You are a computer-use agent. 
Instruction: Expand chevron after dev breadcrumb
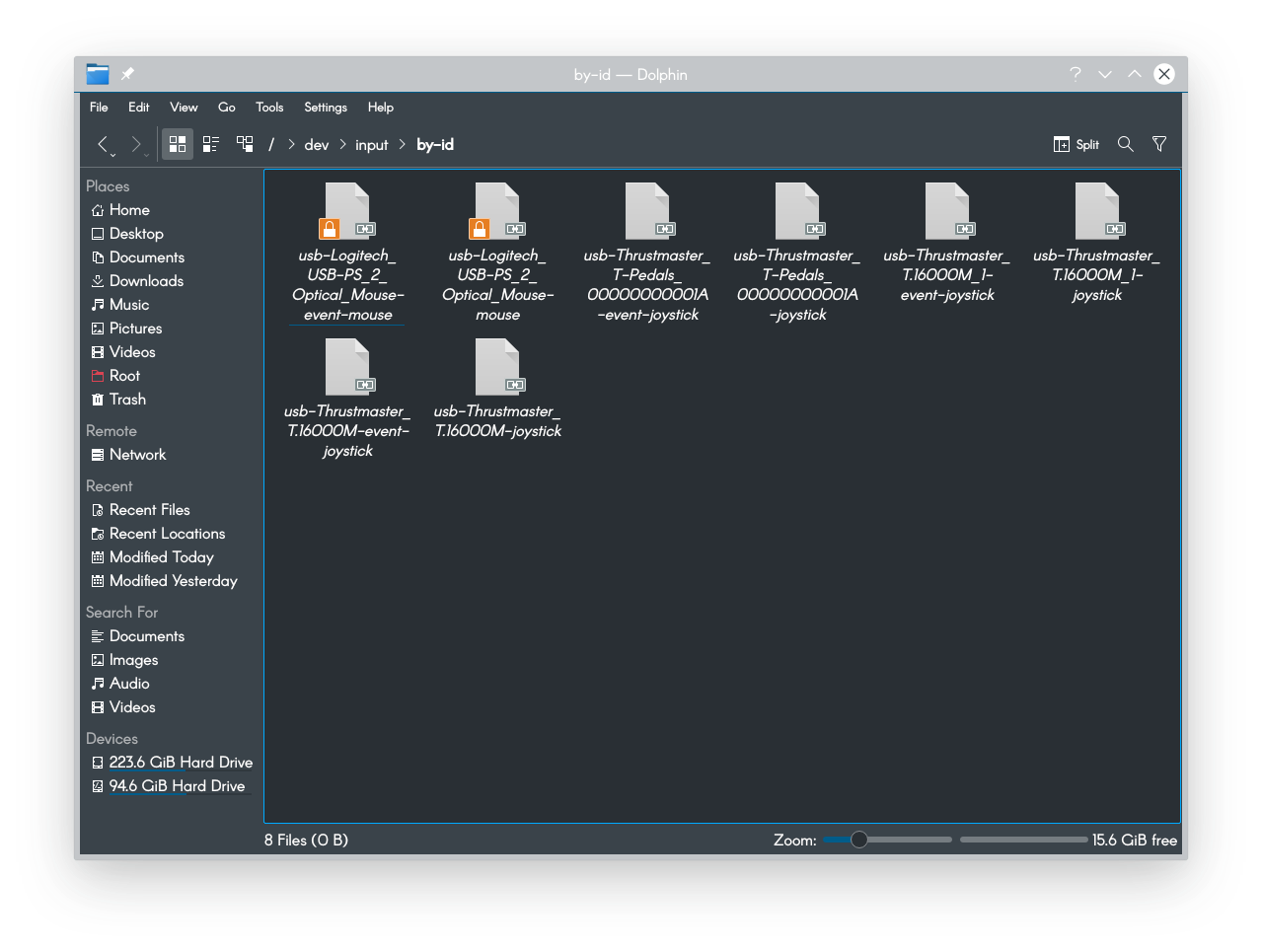[342, 144]
